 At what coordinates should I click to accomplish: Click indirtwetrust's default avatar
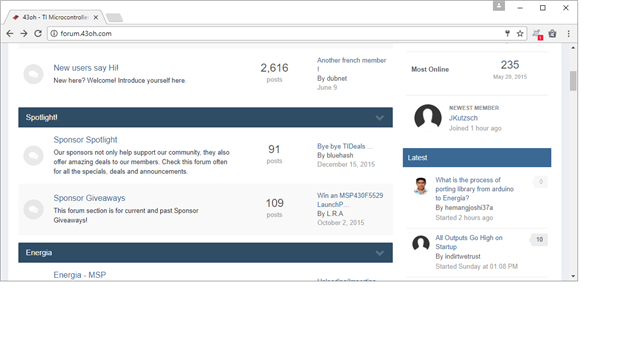[x=421, y=244]
